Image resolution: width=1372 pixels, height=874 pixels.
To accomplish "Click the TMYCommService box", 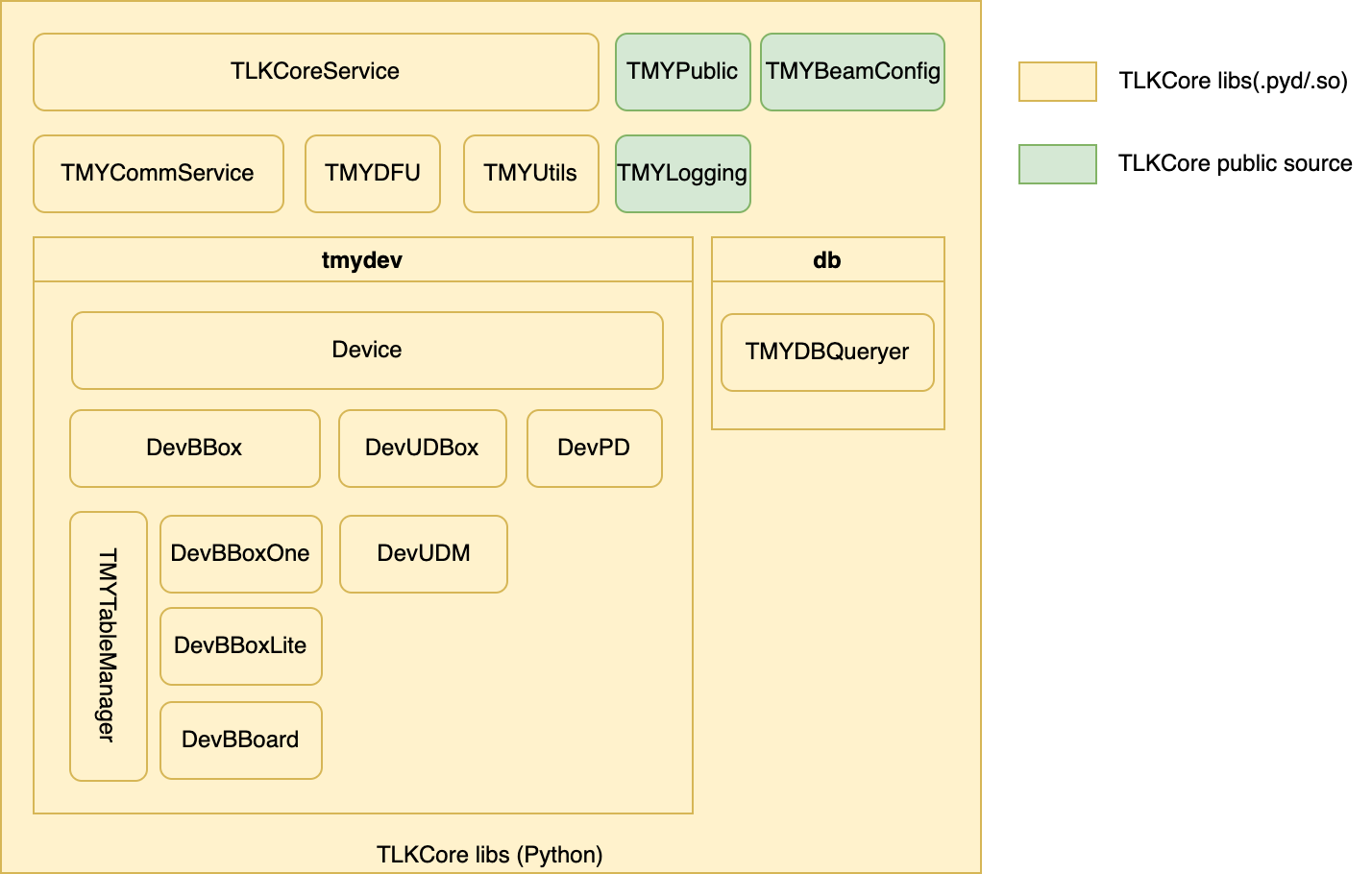I will coord(159,174).
